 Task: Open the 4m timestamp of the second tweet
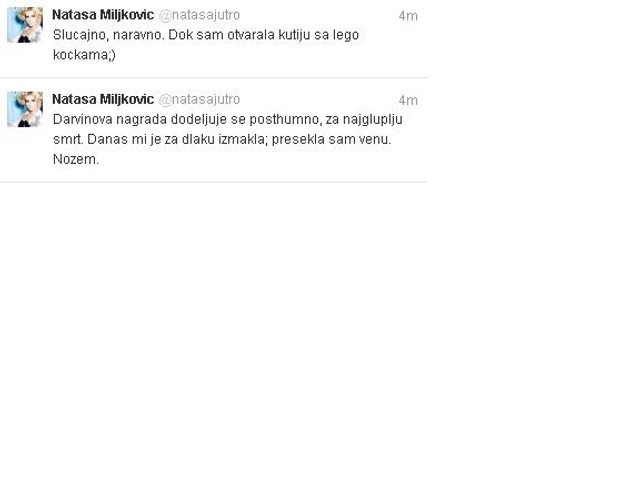point(408,100)
